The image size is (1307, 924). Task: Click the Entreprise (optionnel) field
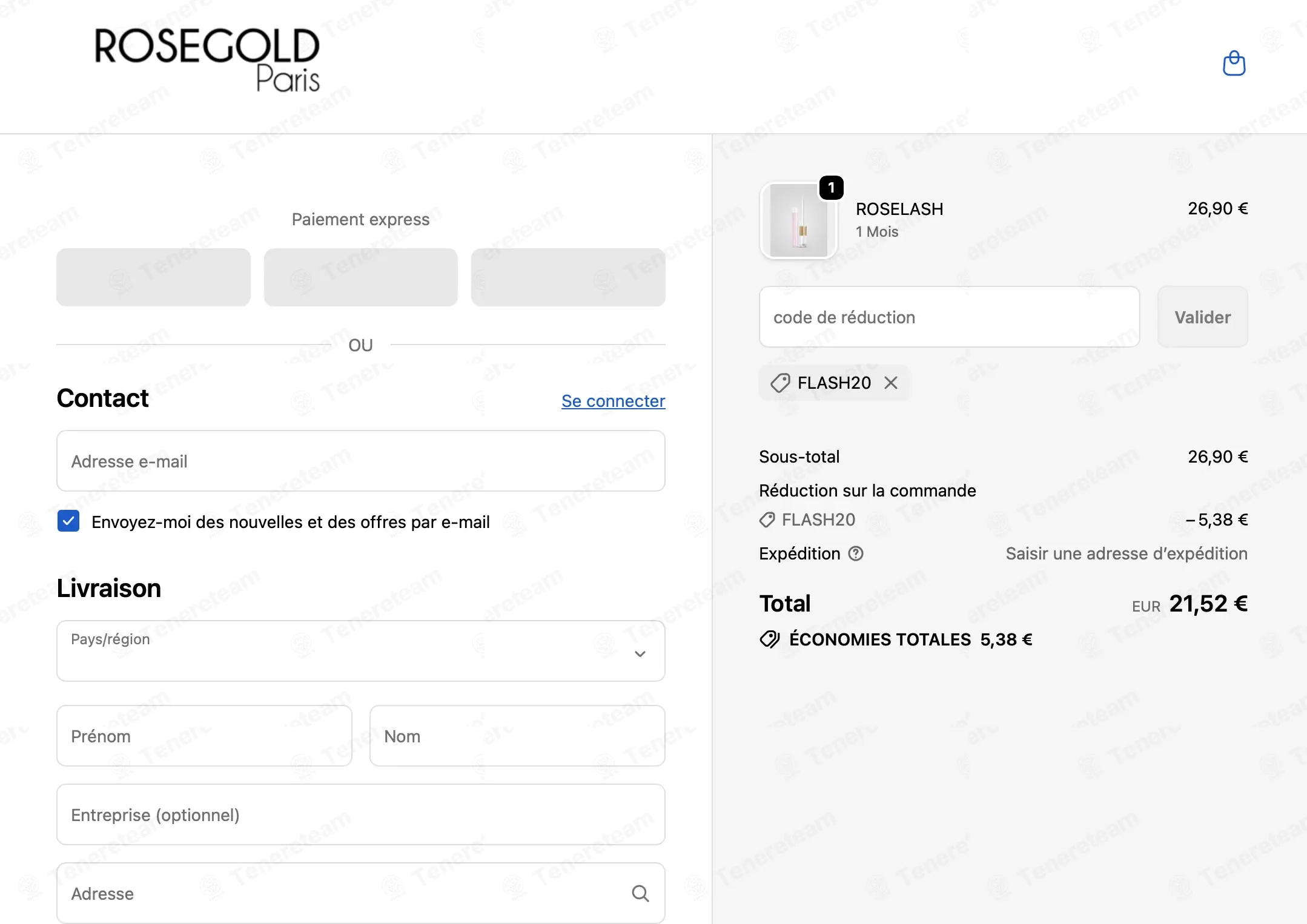(361, 814)
